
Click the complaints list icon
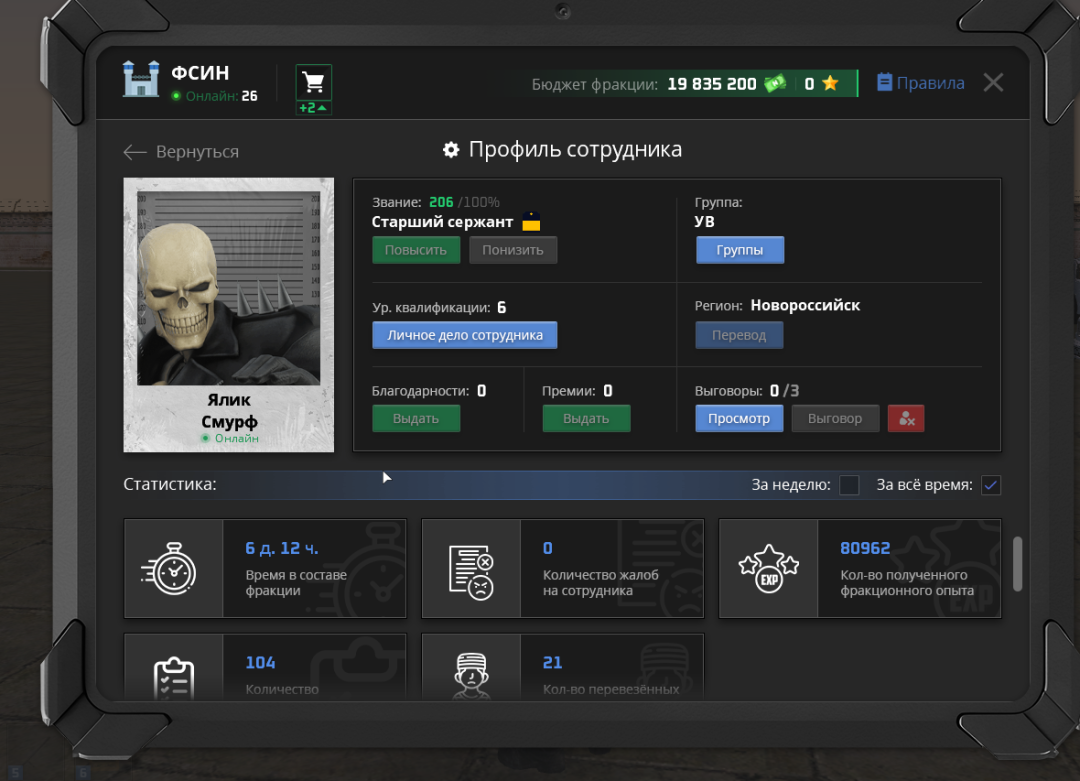point(470,569)
